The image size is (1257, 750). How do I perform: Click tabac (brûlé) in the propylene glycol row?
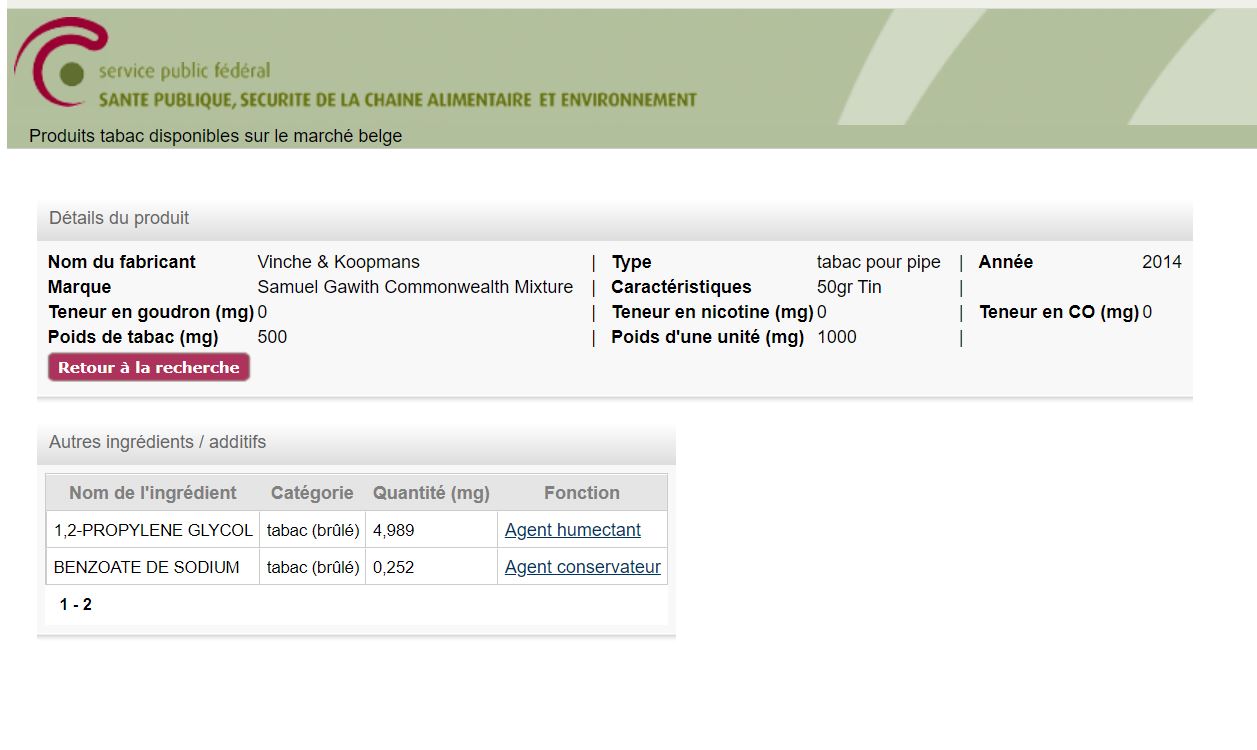pyautogui.click(x=313, y=530)
